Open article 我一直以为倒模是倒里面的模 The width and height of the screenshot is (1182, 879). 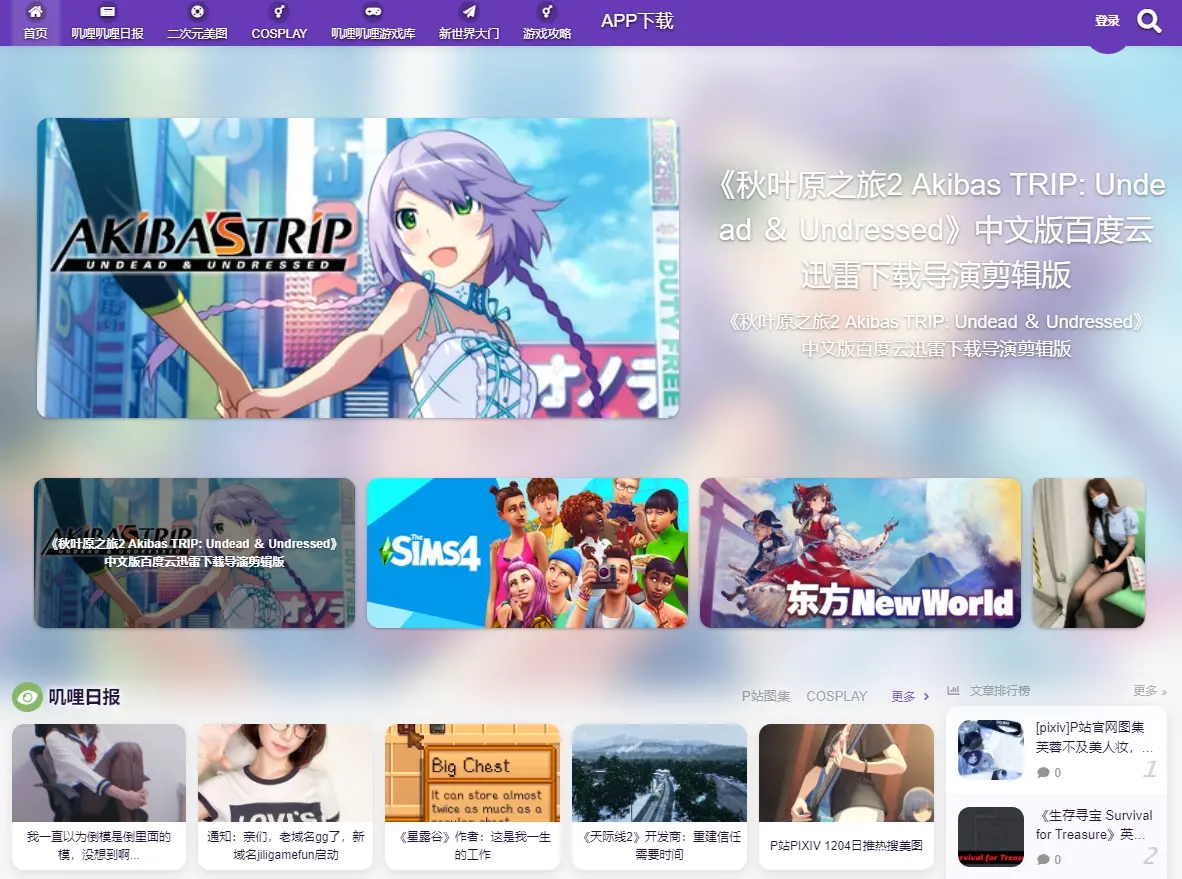click(99, 846)
